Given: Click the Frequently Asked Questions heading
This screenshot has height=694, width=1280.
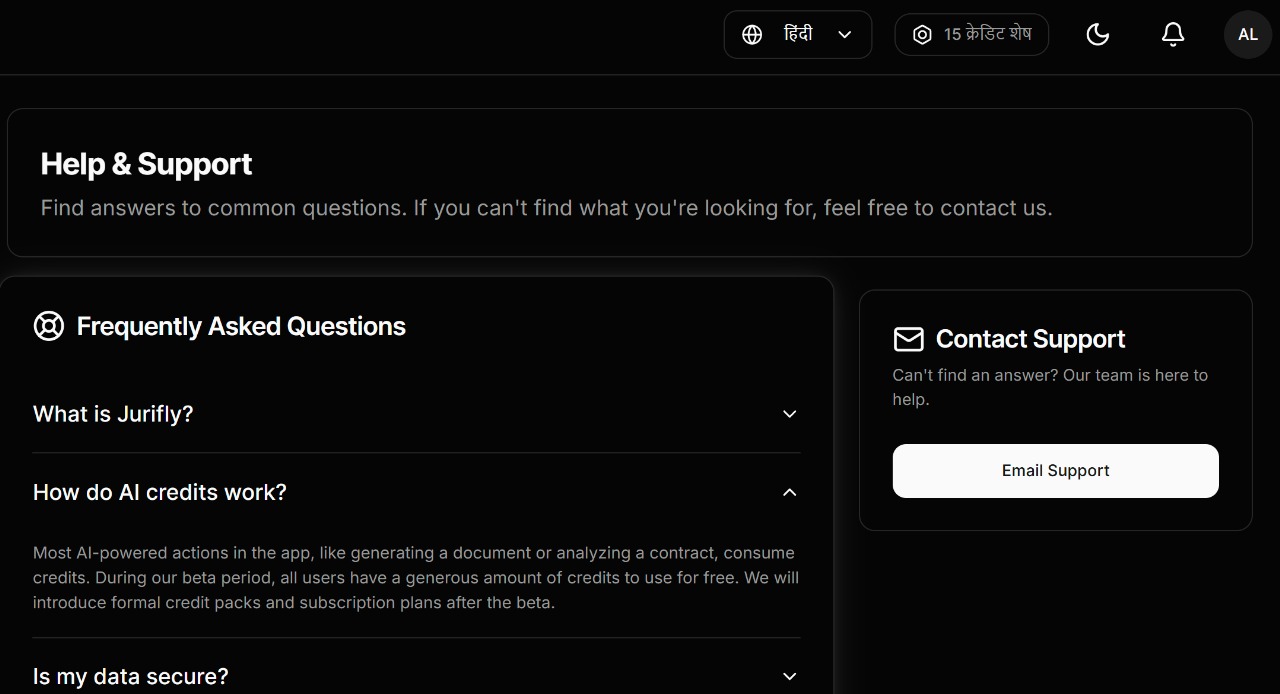Looking at the screenshot, I should [241, 326].
